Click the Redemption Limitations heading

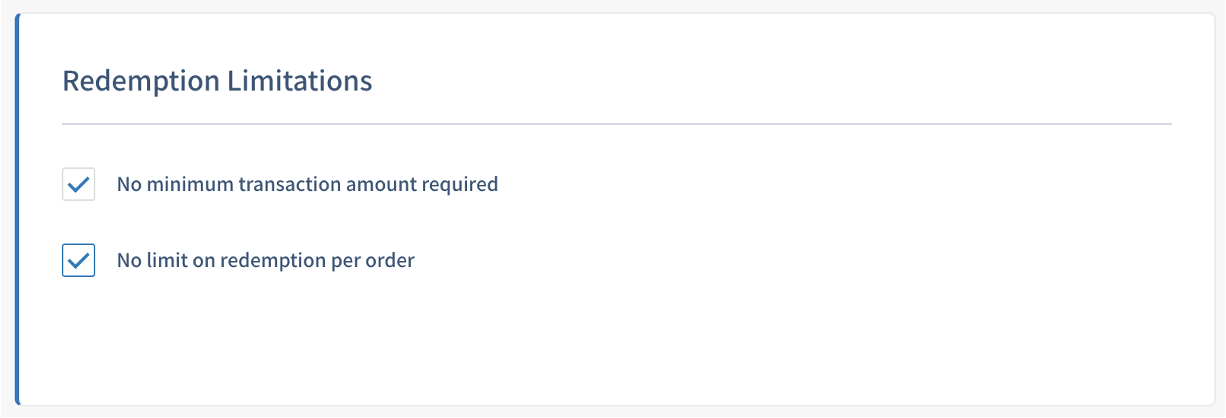[217, 80]
